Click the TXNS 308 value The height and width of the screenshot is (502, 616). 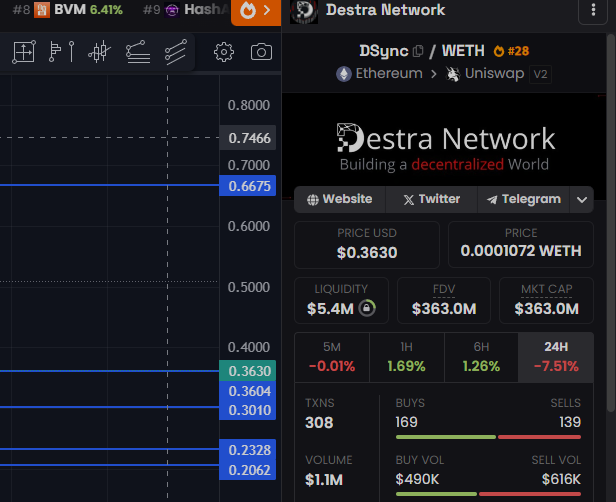pos(319,423)
